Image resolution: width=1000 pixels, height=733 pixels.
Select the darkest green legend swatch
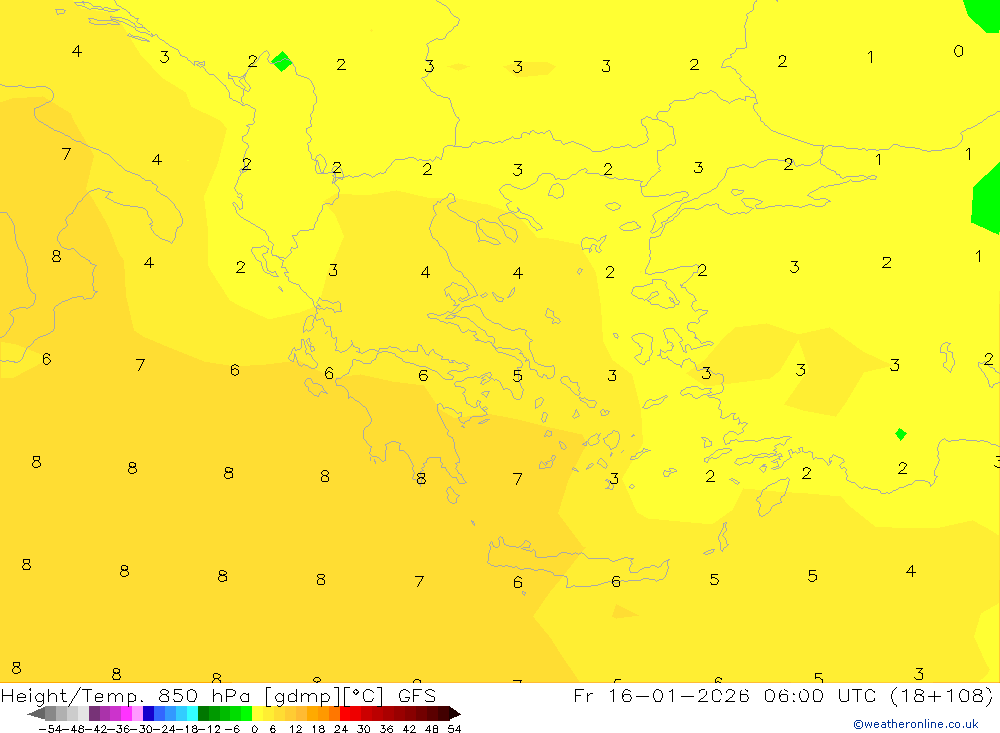click(203, 714)
